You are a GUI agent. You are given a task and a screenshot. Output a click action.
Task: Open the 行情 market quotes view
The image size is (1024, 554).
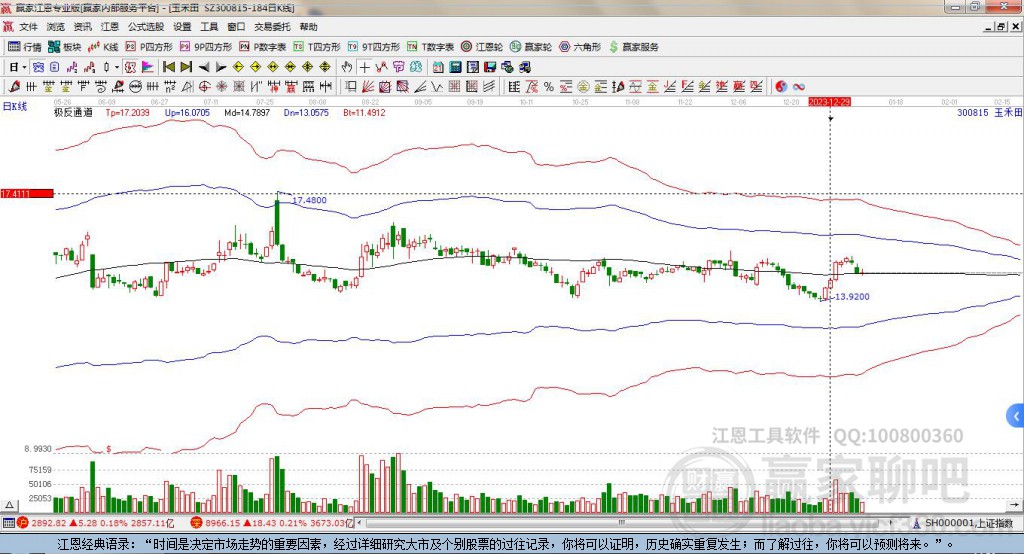(x=26, y=47)
